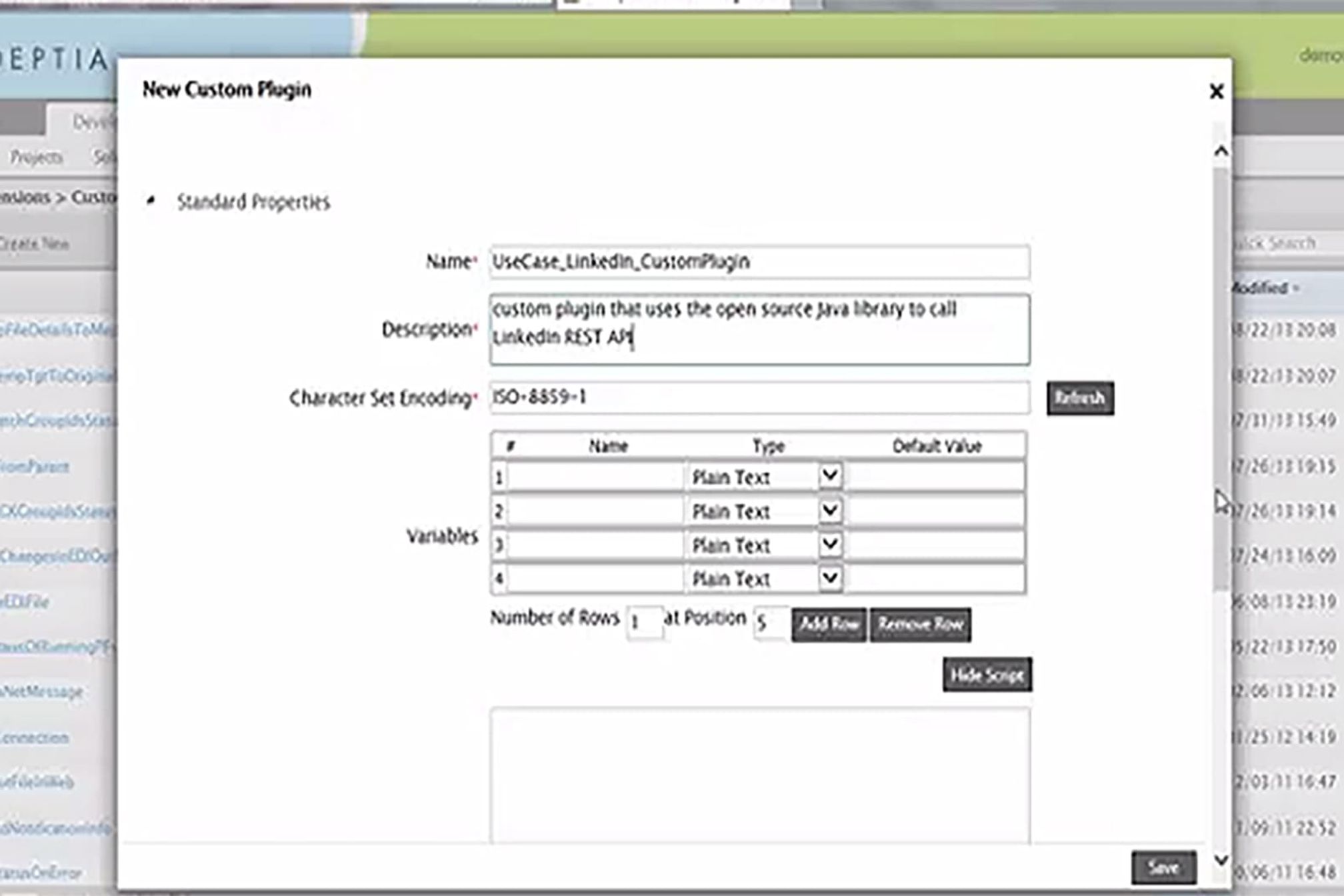Collapse the Standard Properties section
The width and height of the screenshot is (1344, 896).
click(151, 200)
